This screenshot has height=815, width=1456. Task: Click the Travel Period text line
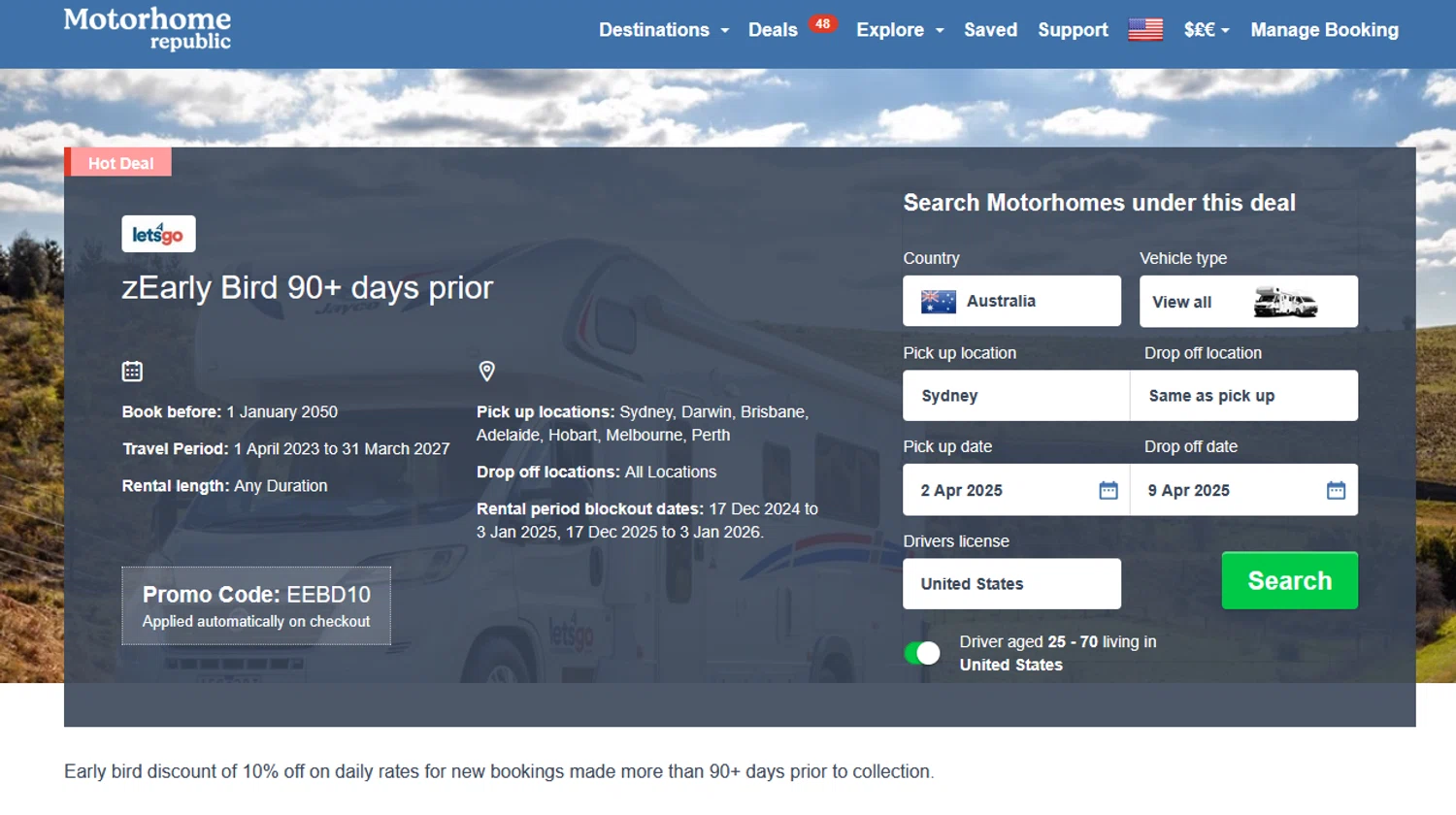click(286, 448)
